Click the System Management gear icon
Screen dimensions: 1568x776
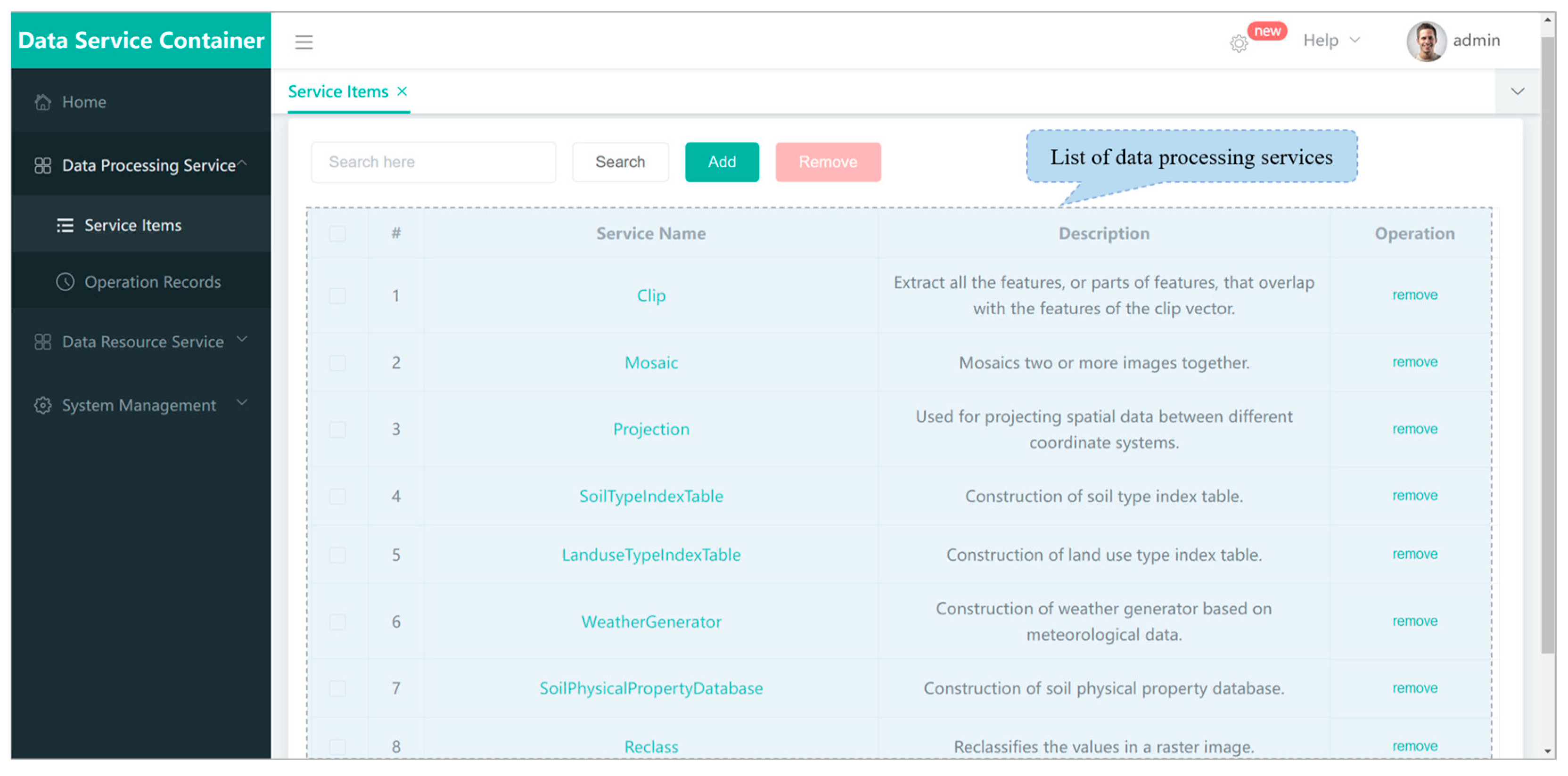[x=42, y=405]
